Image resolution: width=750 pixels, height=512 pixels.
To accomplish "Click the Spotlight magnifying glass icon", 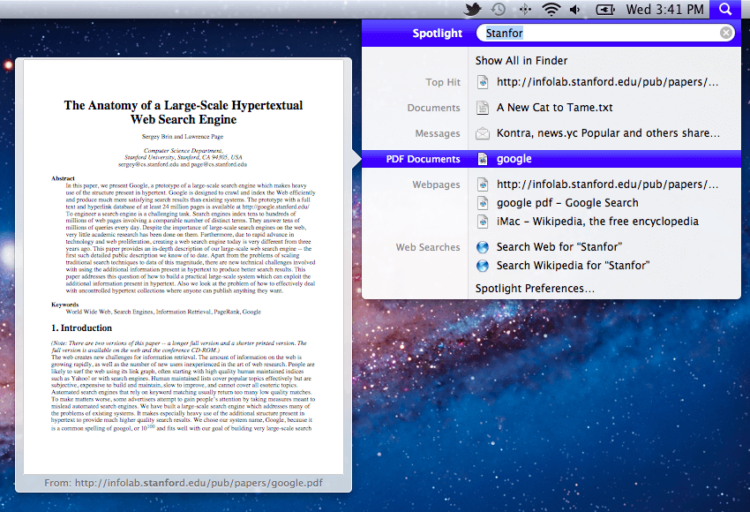I will (x=725, y=9).
